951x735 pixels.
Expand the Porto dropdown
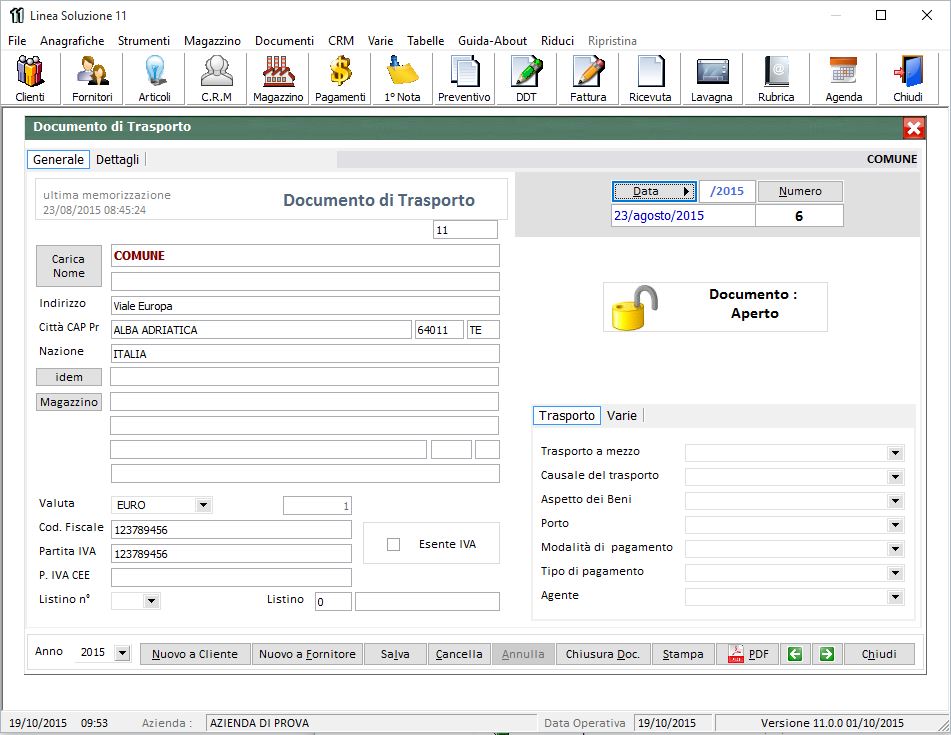point(895,525)
